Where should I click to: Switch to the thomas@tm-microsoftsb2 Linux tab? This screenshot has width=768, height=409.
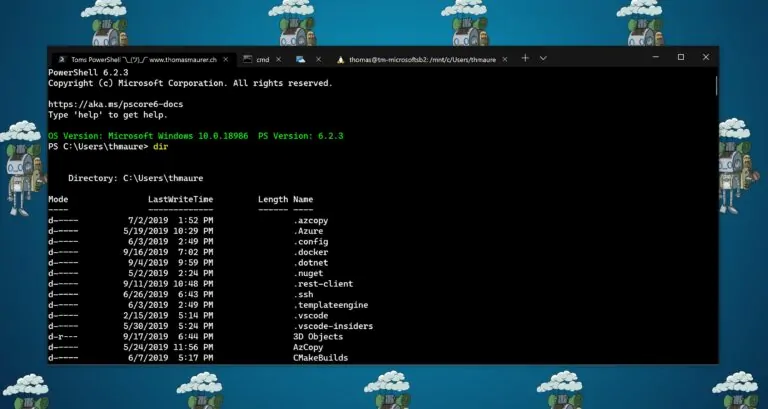[422, 59]
